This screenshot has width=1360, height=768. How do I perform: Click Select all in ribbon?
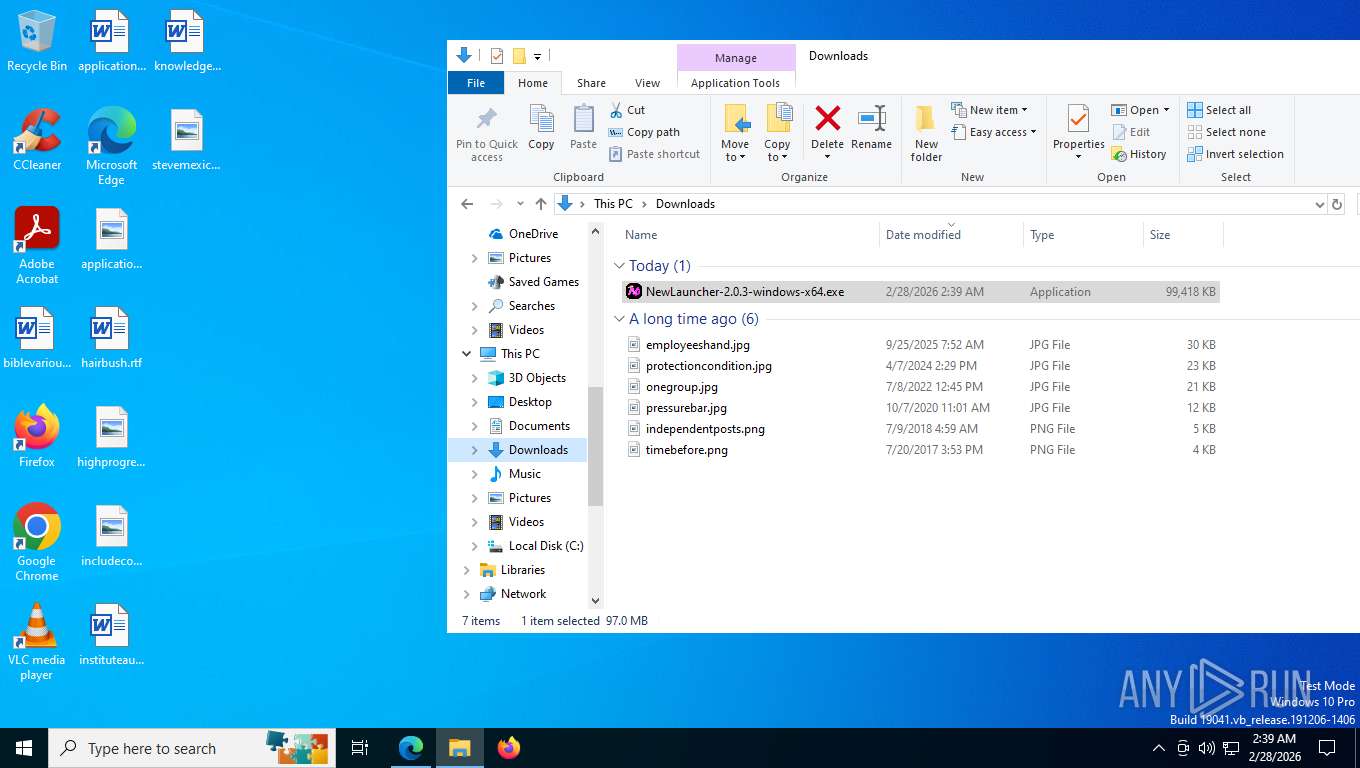(x=1219, y=110)
